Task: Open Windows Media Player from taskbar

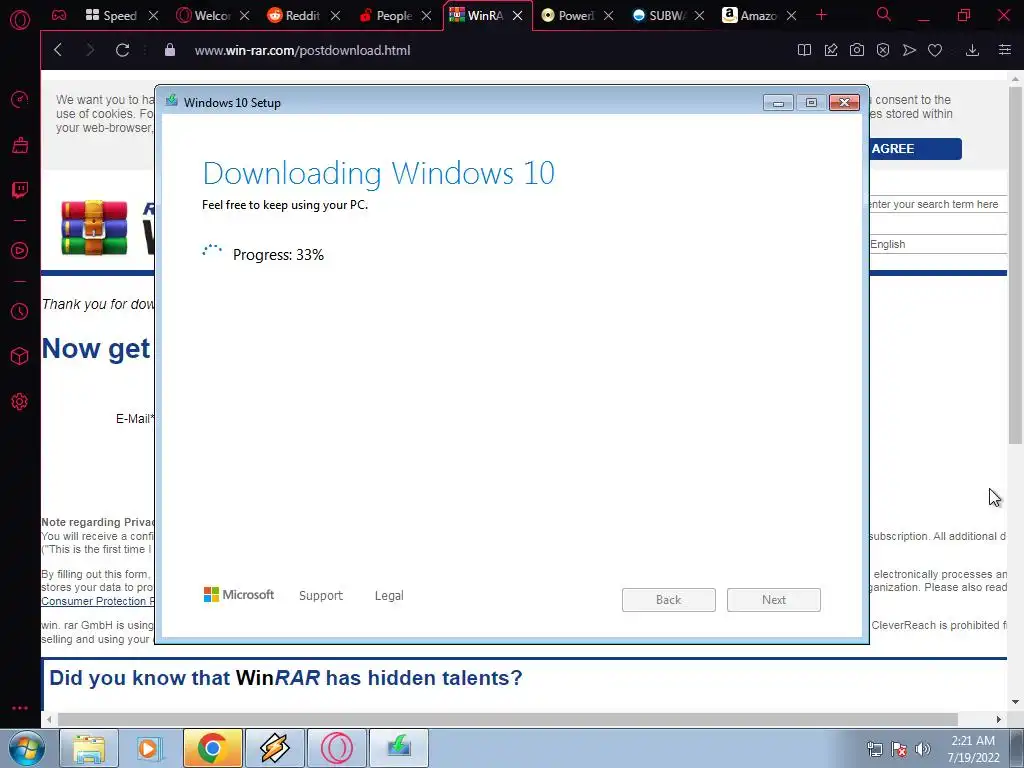Action: (x=150, y=748)
